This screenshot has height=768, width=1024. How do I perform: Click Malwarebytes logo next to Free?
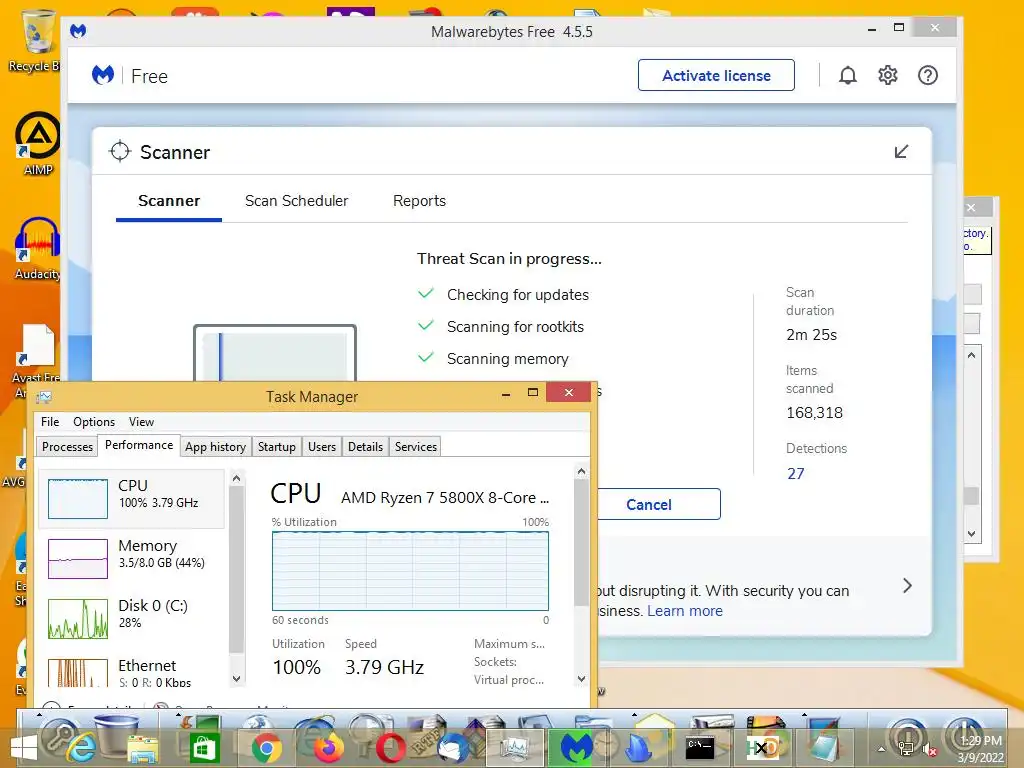pos(103,76)
